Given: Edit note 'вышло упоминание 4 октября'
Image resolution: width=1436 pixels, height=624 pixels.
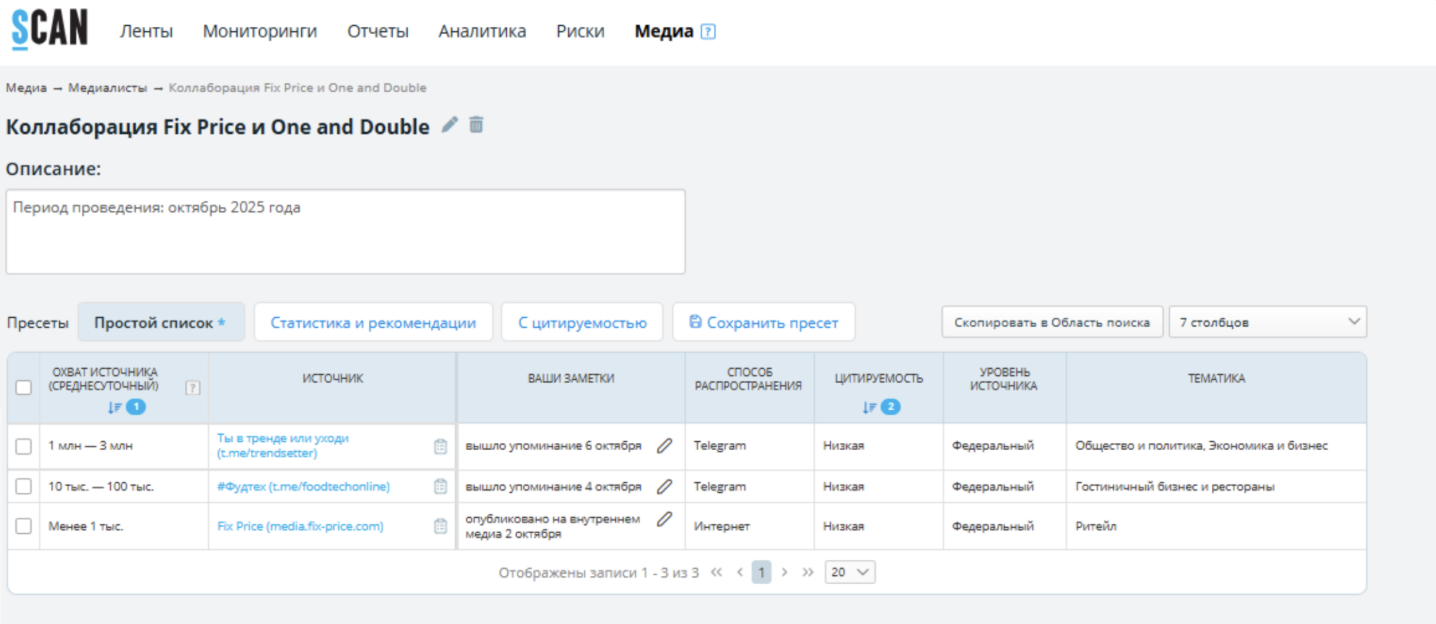Looking at the screenshot, I should [x=664, y=487].
